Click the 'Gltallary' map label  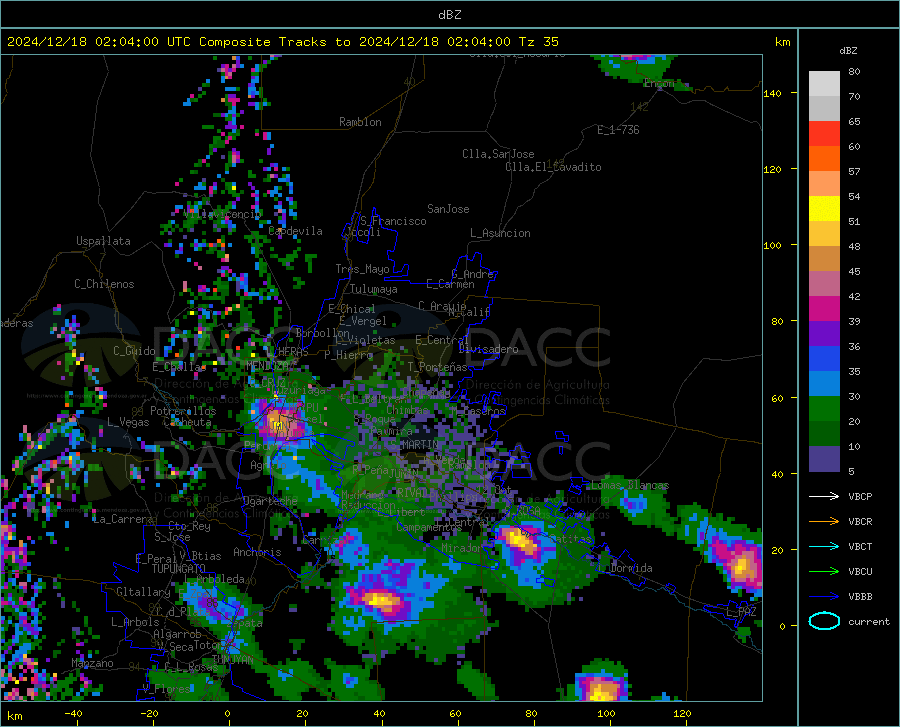pyautogui.click(x=143, y=592)
